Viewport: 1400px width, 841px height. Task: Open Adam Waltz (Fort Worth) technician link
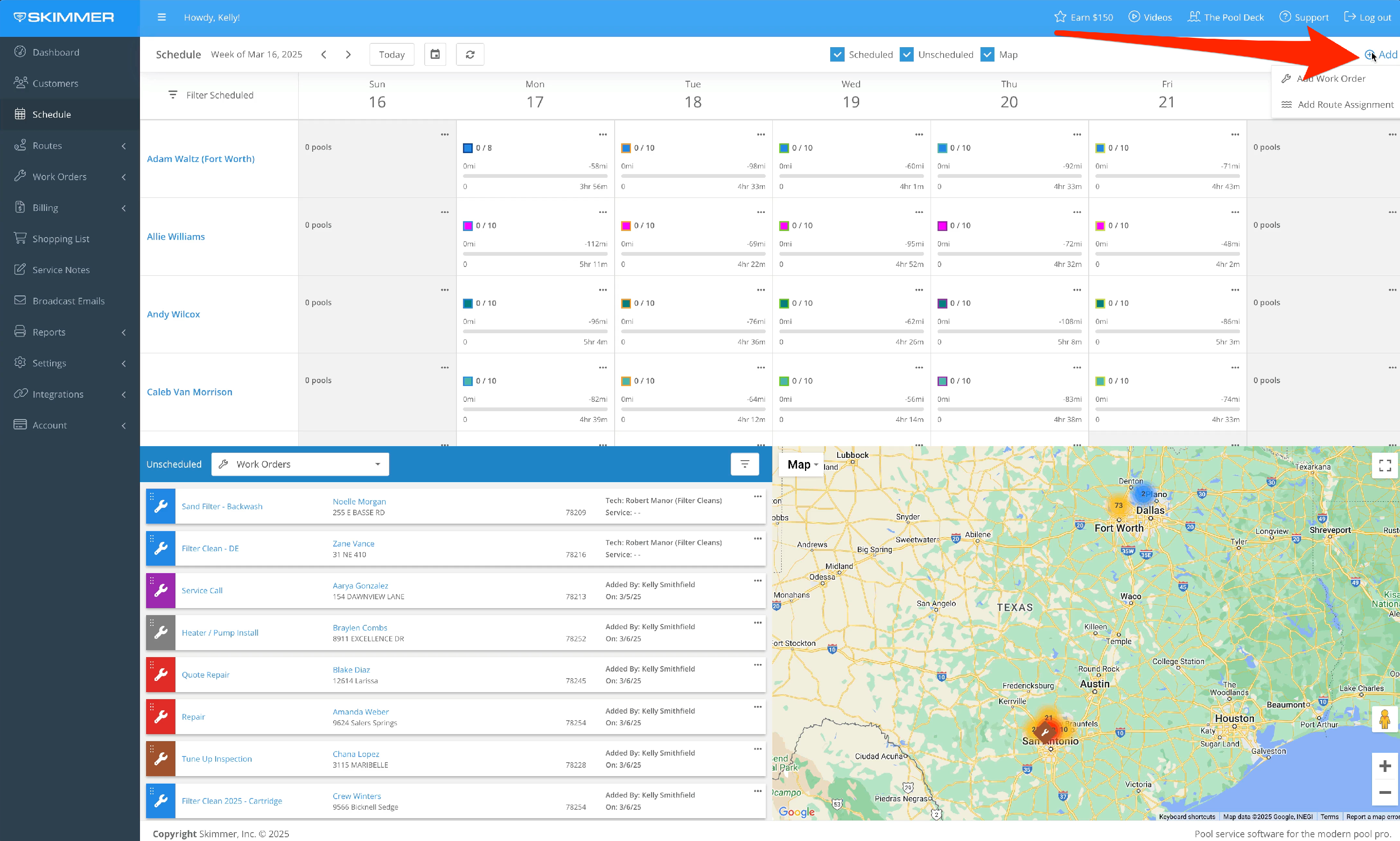(201, 159)
